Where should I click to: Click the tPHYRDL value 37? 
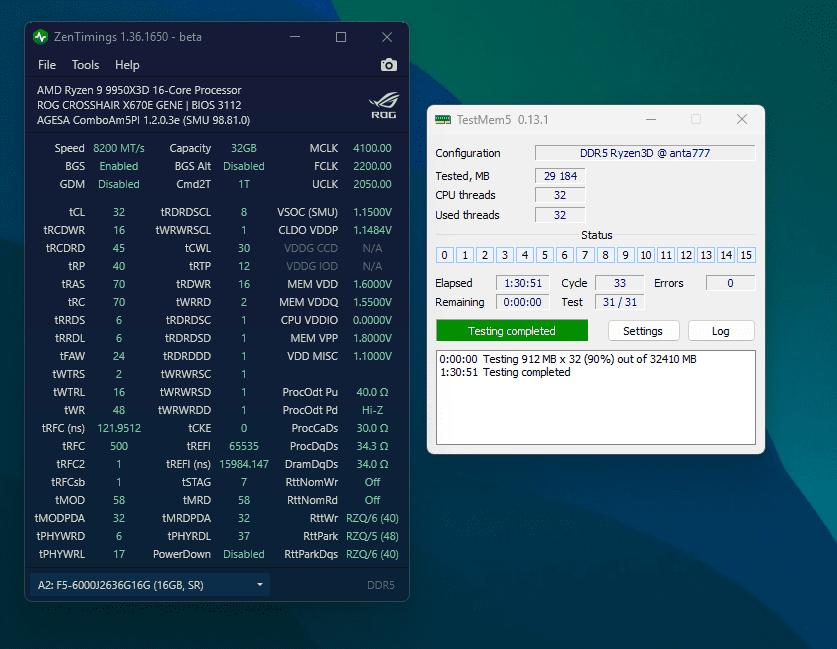[x=243, y=536]
